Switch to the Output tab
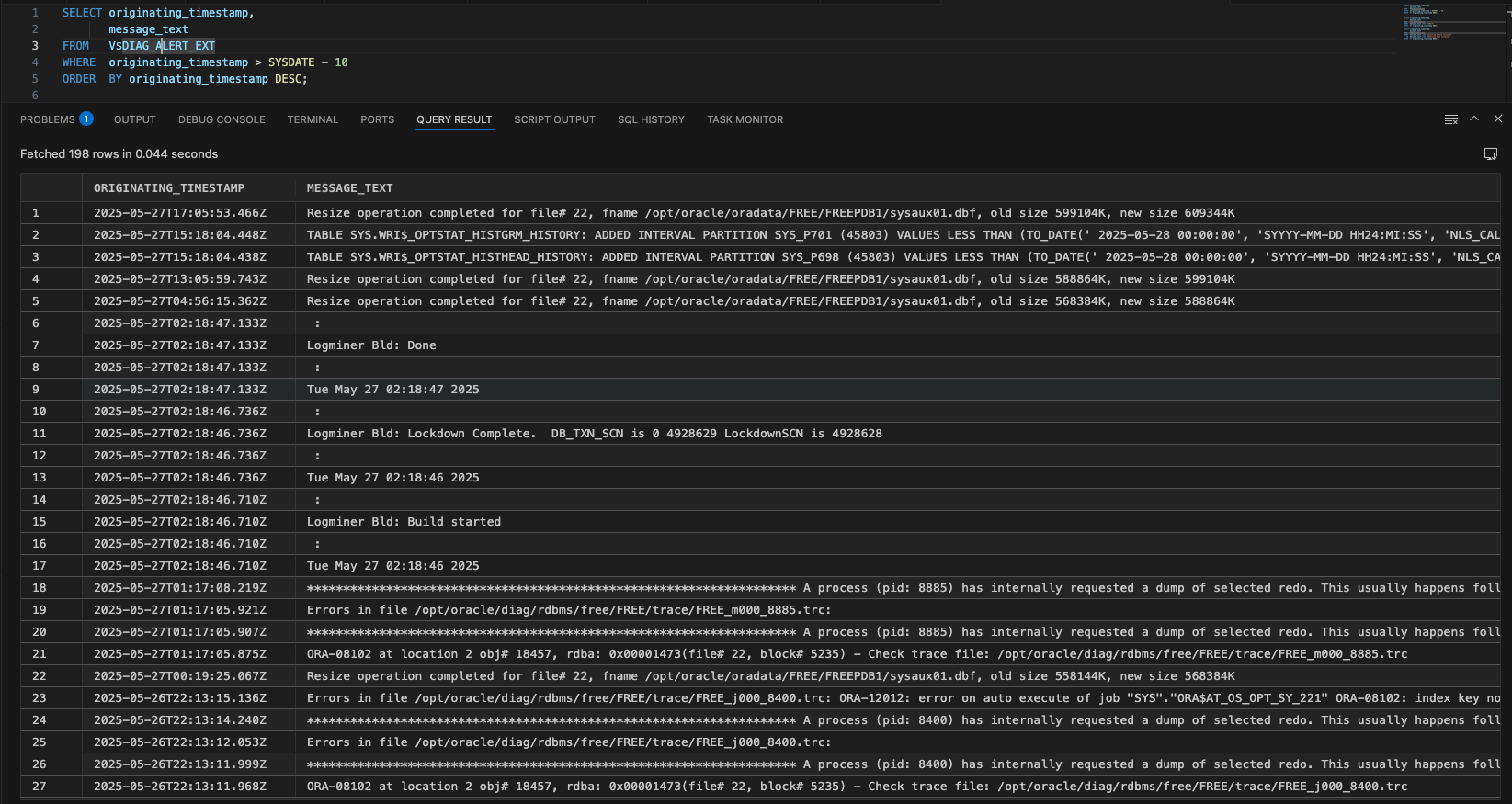Viewport: 1512px width, 804px height. tap(134, 119)
